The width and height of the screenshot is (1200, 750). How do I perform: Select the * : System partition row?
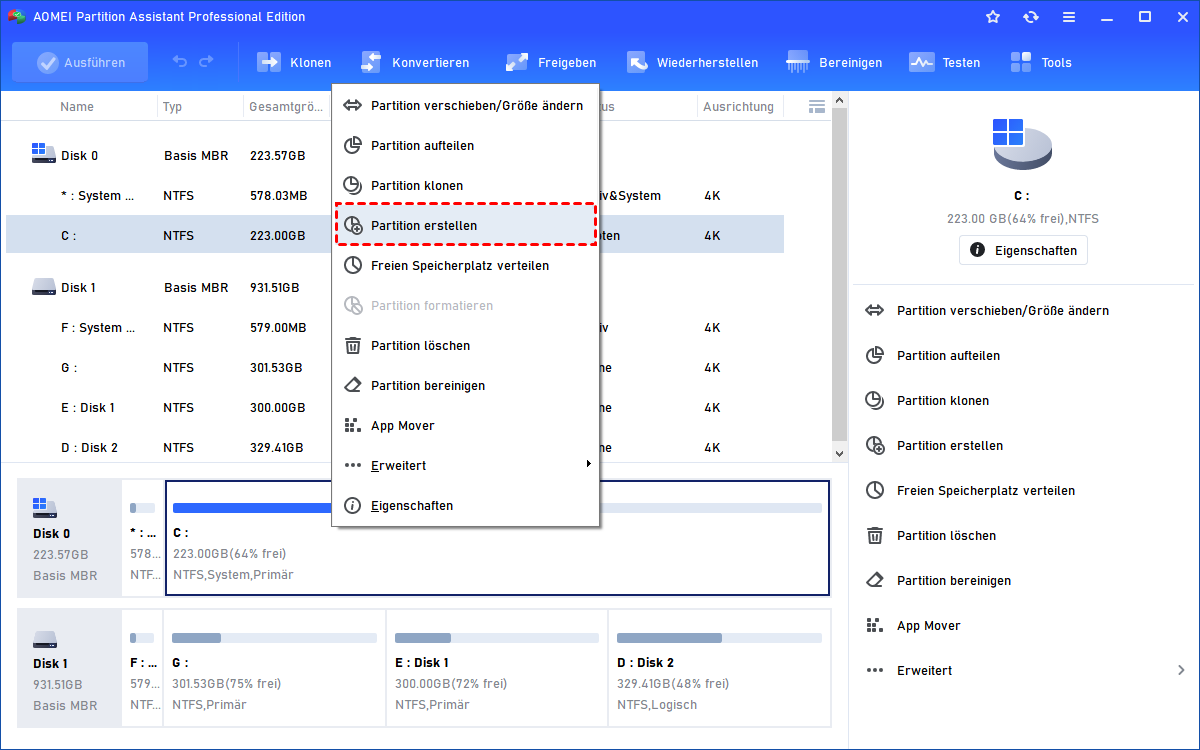pos(395,195)
